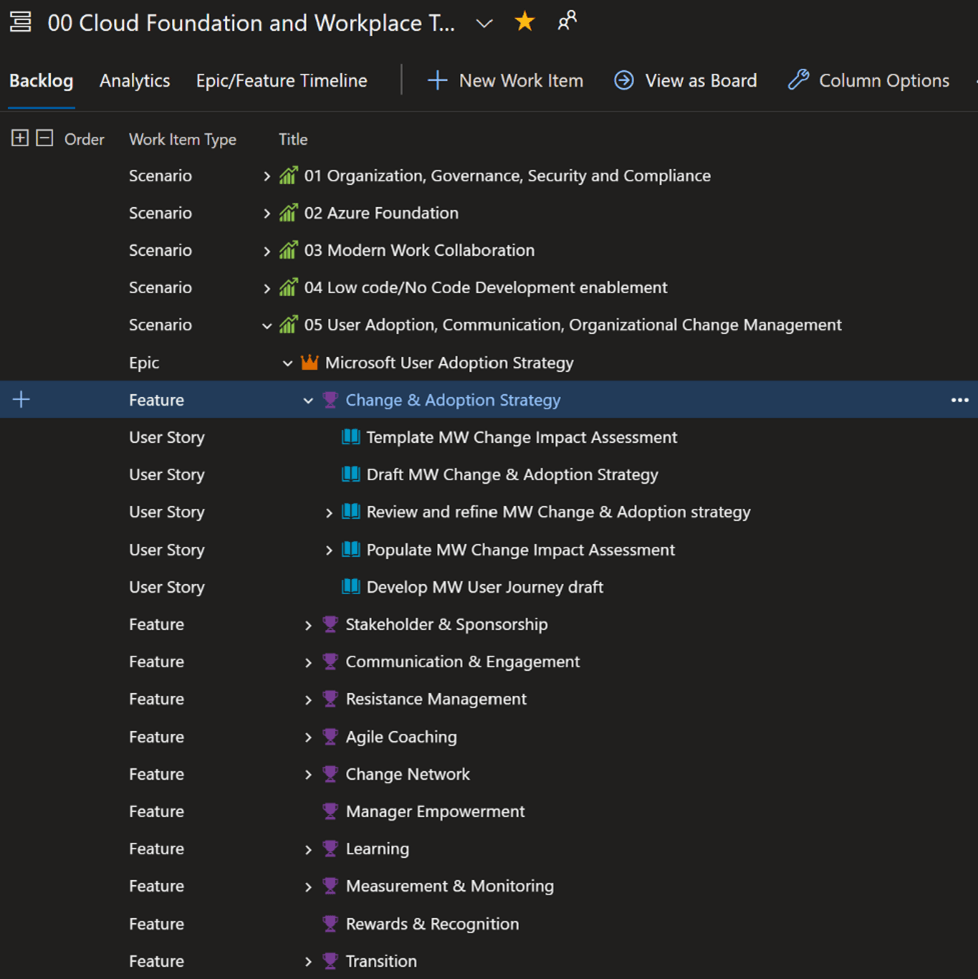Click the backlog levels icon at top left
The width and height of the screenshot is (978, 979).
coord(19,20)
